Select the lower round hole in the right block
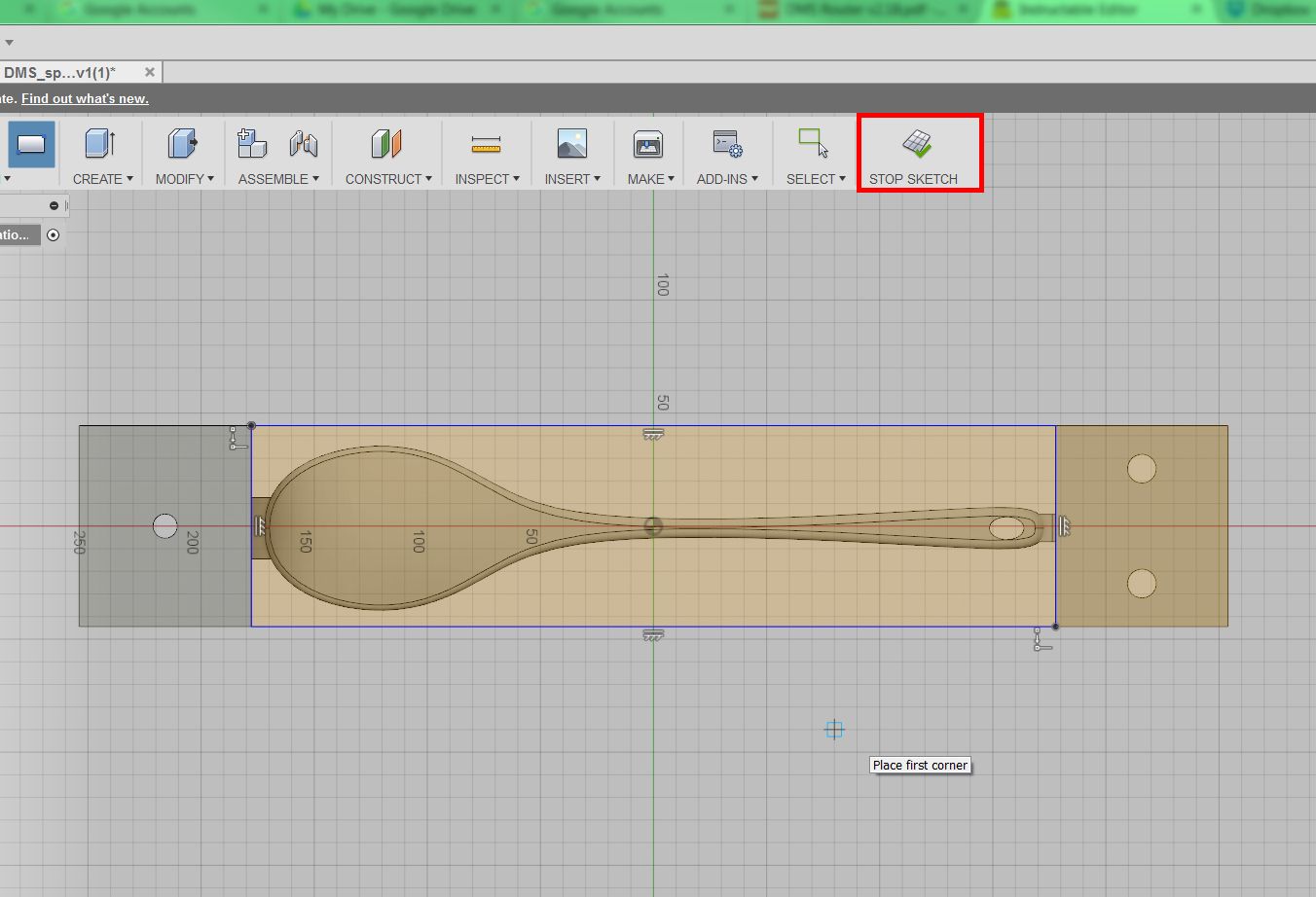1316x897 pixels. pos(1142,584)
